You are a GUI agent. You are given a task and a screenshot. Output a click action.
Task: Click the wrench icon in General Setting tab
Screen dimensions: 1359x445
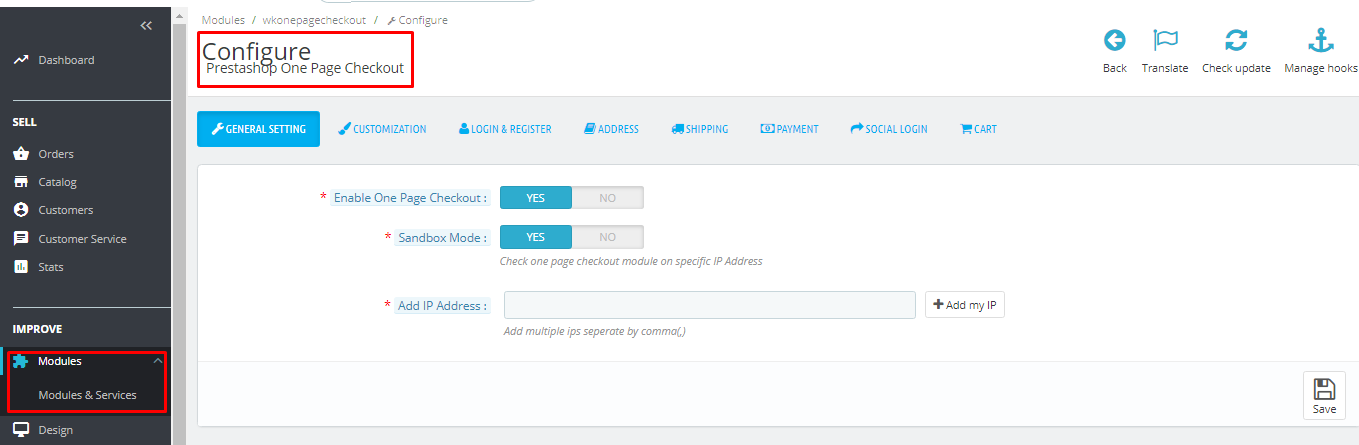(x=217, y=129)
